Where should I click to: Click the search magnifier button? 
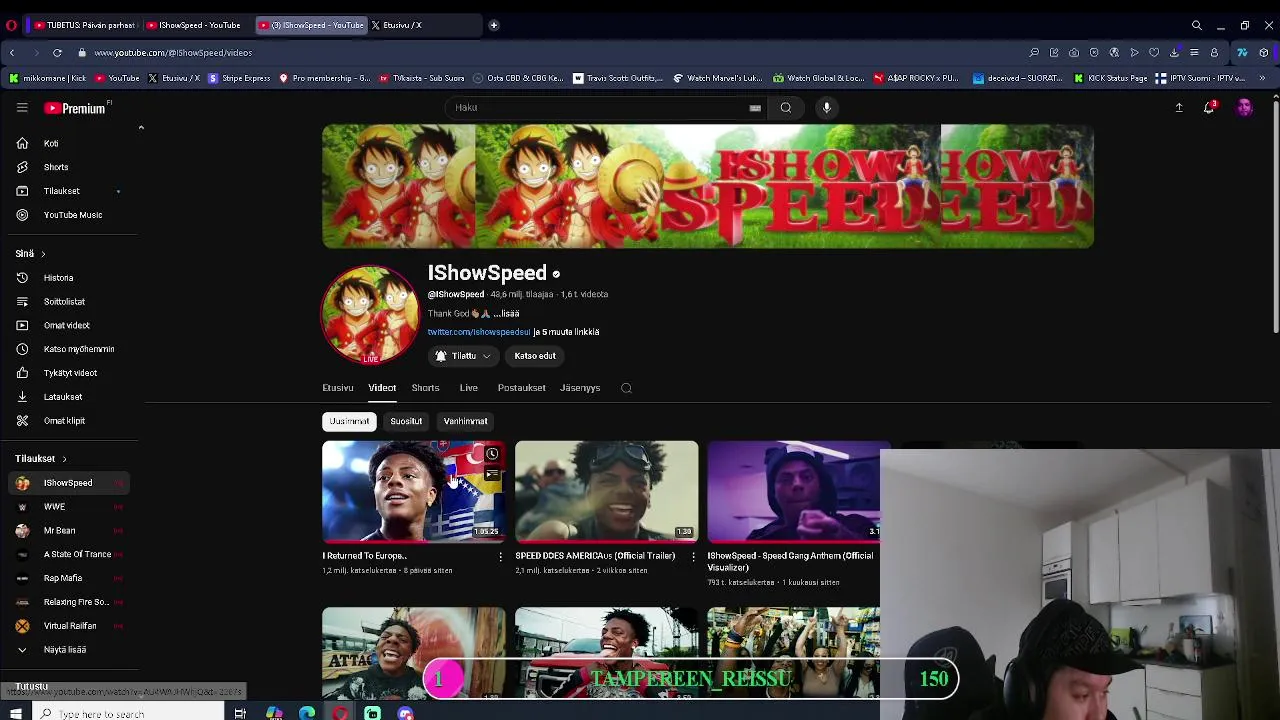(x=786, y=108)
